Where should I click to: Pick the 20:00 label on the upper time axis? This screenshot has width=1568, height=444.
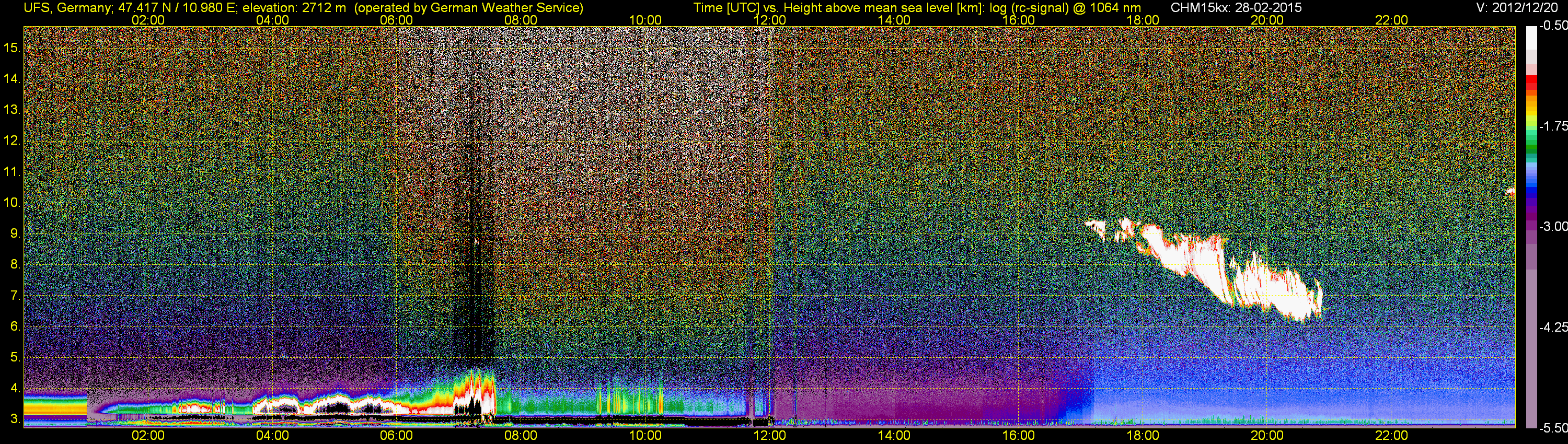(1267, 20)
